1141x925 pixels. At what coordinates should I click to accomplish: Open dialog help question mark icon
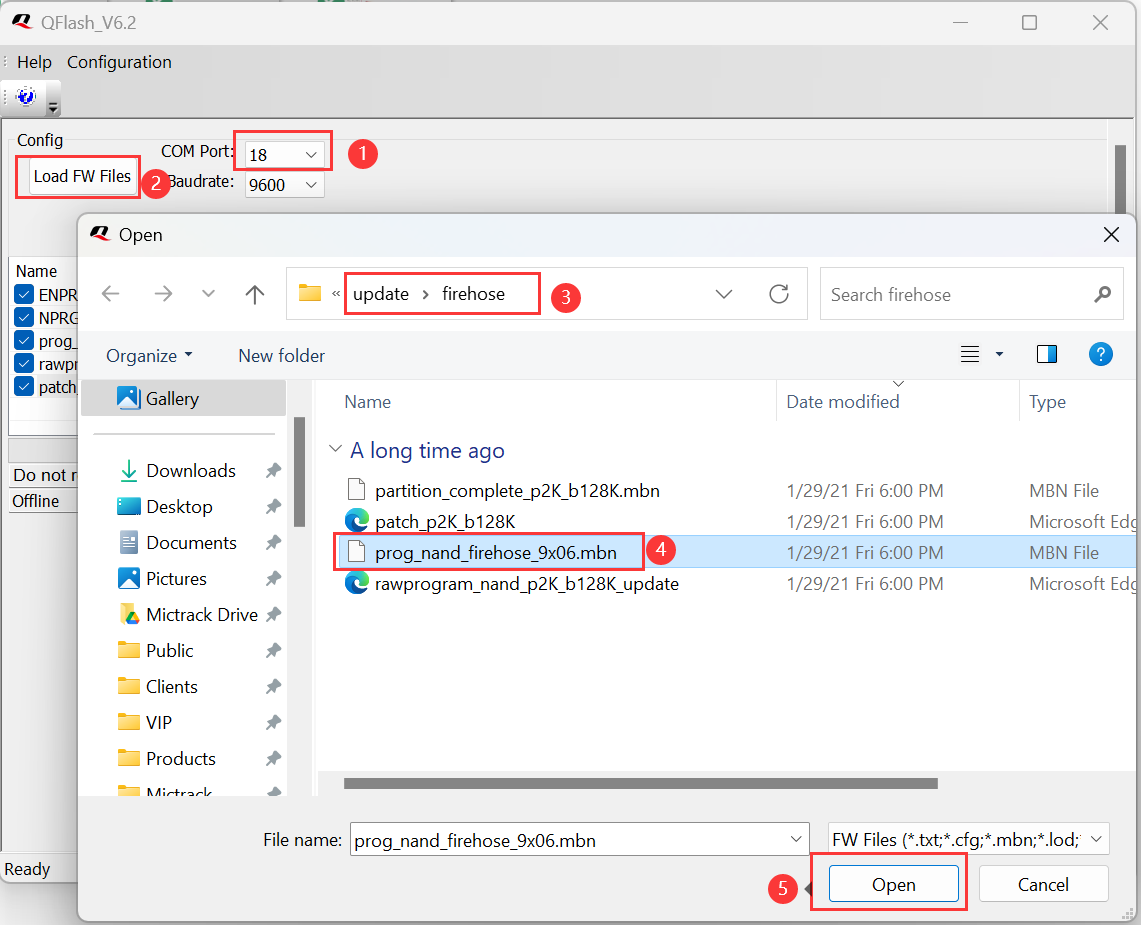coord(1100,354)
